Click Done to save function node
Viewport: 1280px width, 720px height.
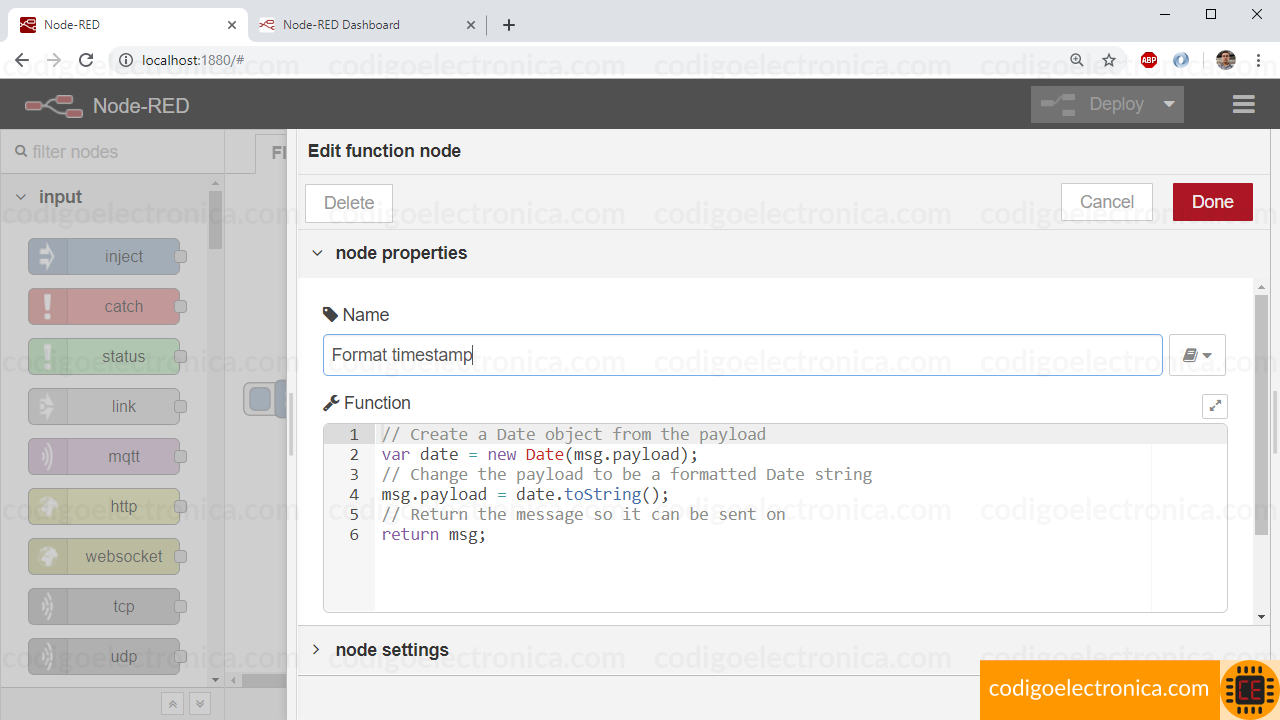click(1212, 202)
